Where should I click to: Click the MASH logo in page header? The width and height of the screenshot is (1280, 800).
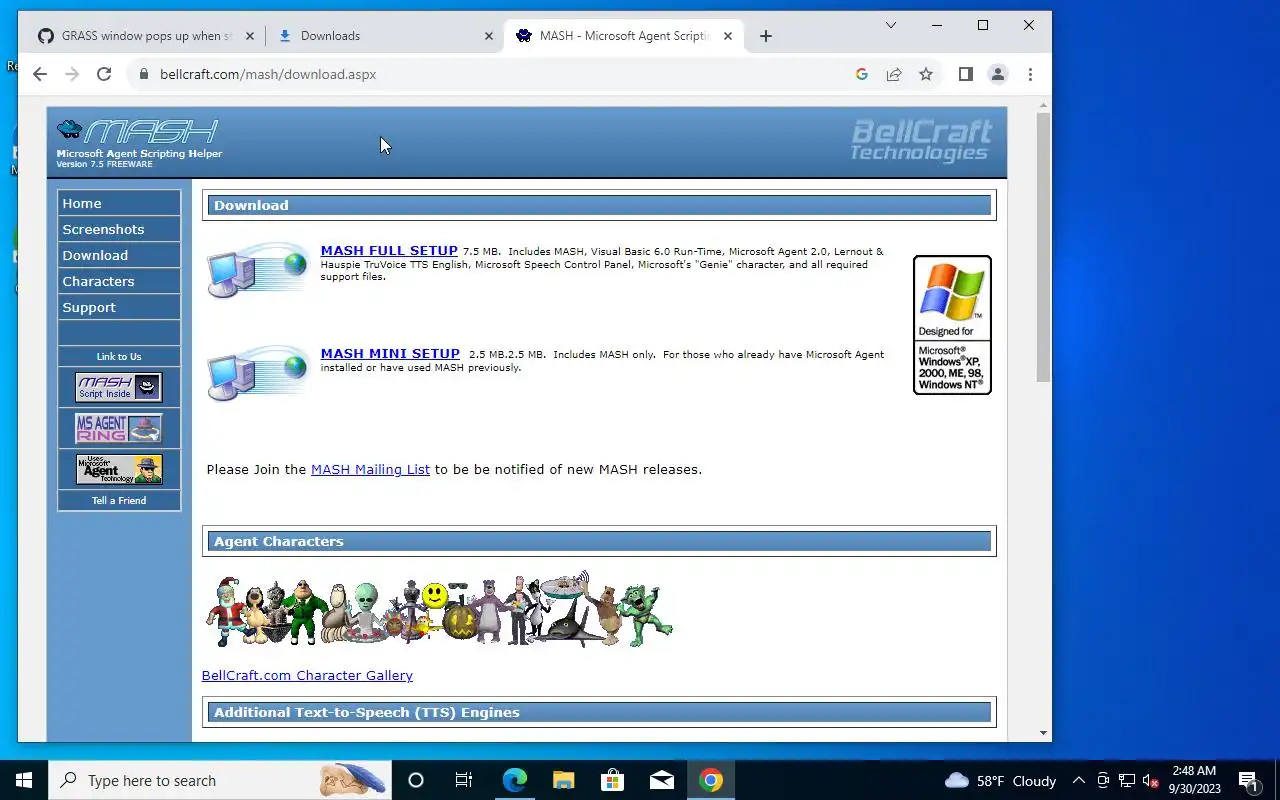coord(139,143)
